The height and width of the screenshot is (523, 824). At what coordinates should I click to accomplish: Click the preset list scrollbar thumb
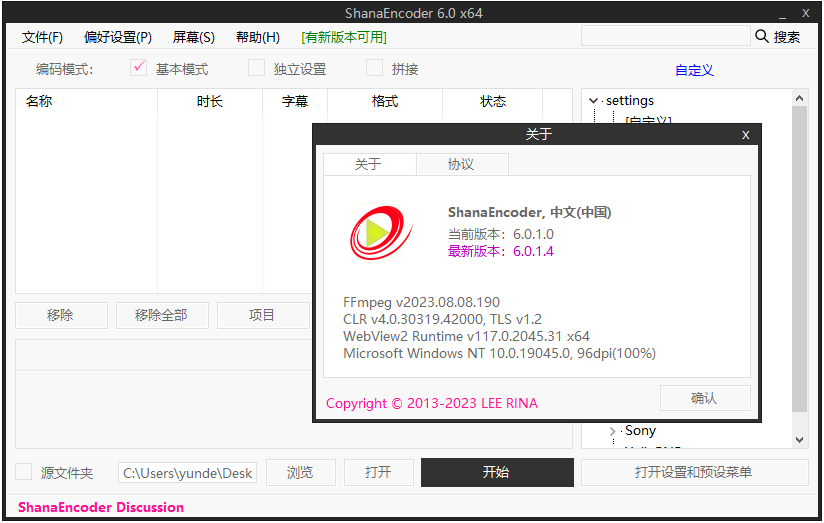pos(799,259)
